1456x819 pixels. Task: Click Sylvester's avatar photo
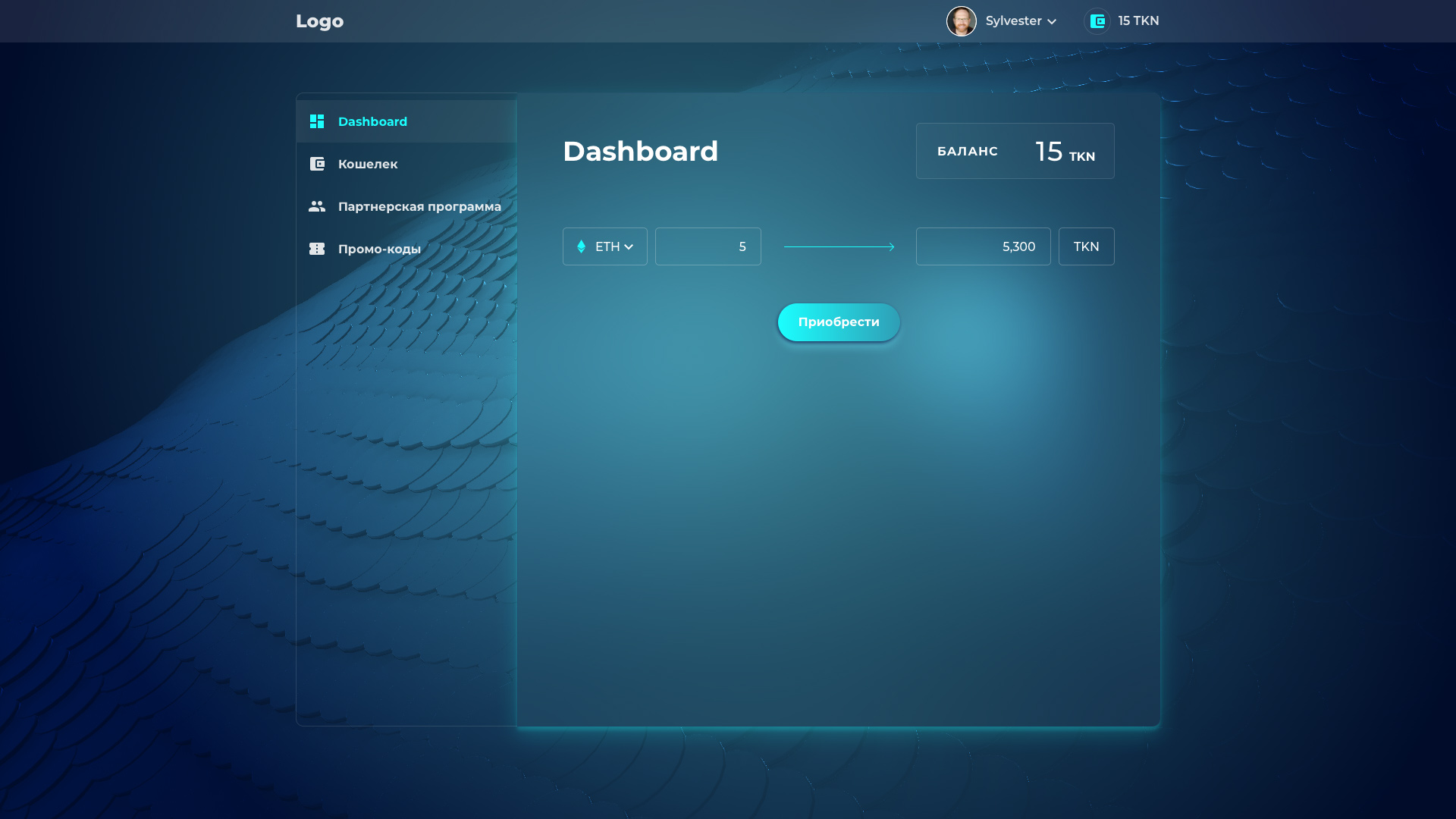pos(962,21)
